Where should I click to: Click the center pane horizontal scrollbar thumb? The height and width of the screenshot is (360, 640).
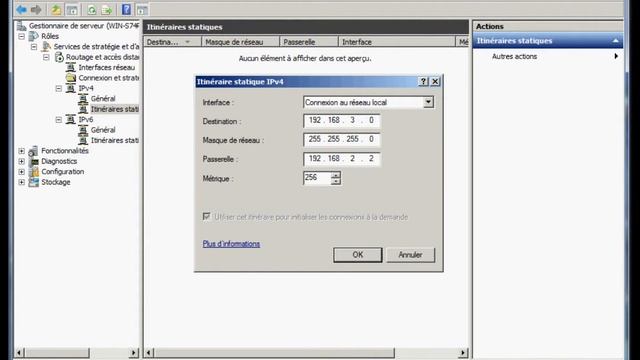(x=274, y=352)
